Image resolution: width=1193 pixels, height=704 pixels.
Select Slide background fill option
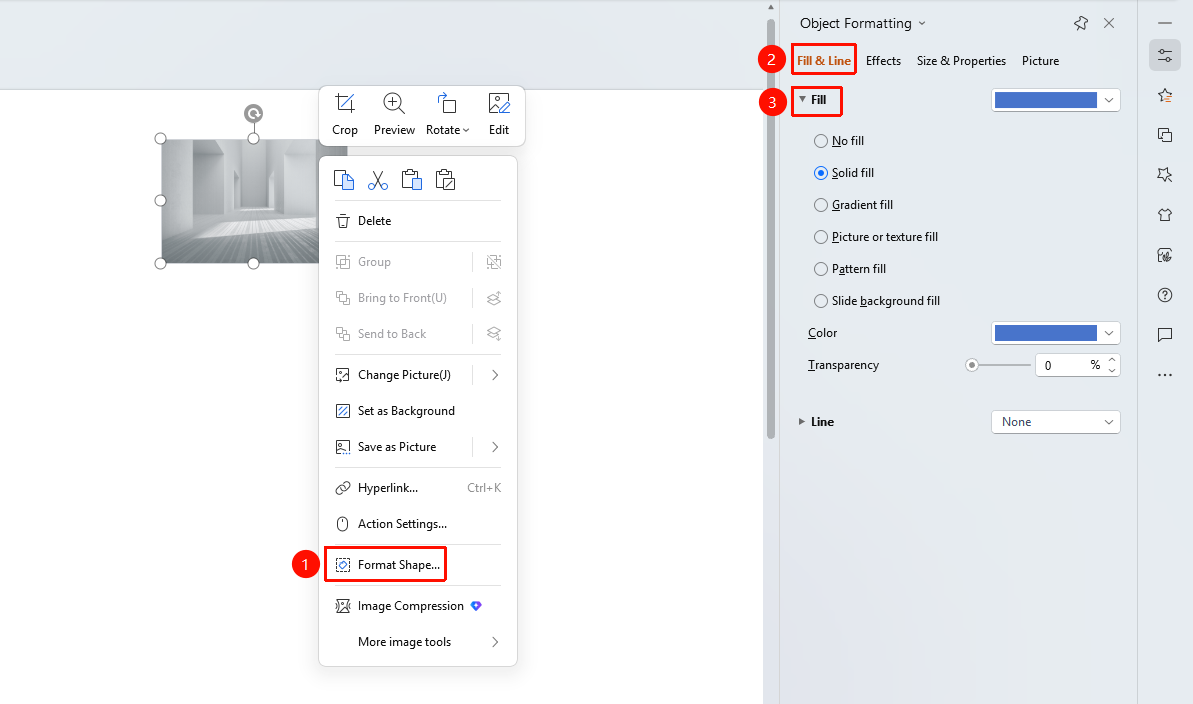pyautogui.click(x=821, y=301)
